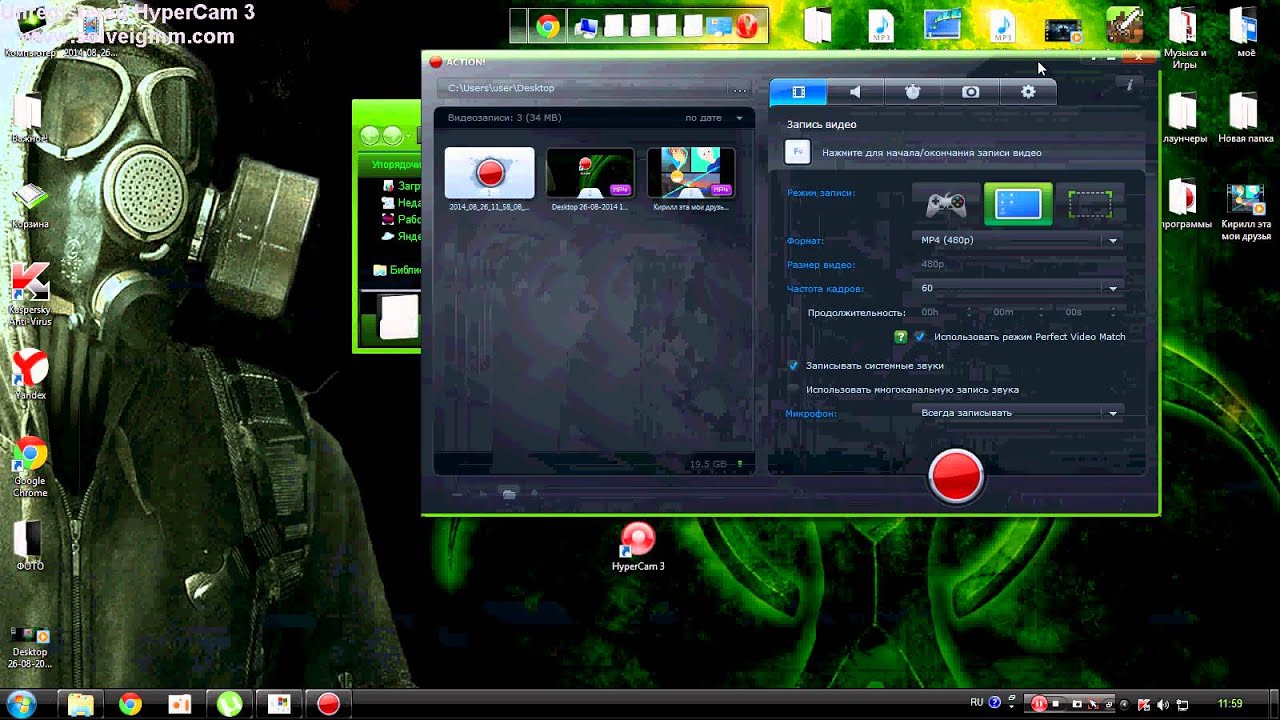Open the 'Desktop 26-08-20...' desktop video file
1280x720 pixels.
pos(30,647)
